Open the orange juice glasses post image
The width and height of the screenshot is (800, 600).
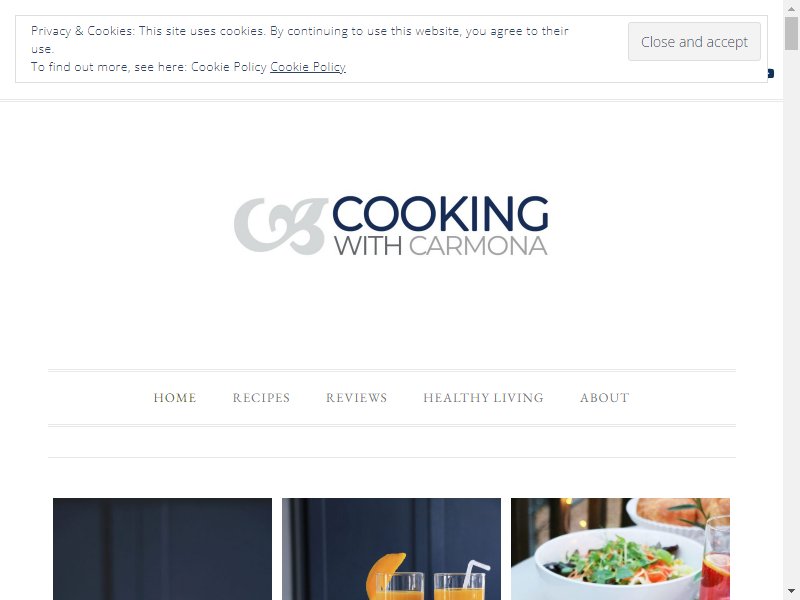(391, 549)
